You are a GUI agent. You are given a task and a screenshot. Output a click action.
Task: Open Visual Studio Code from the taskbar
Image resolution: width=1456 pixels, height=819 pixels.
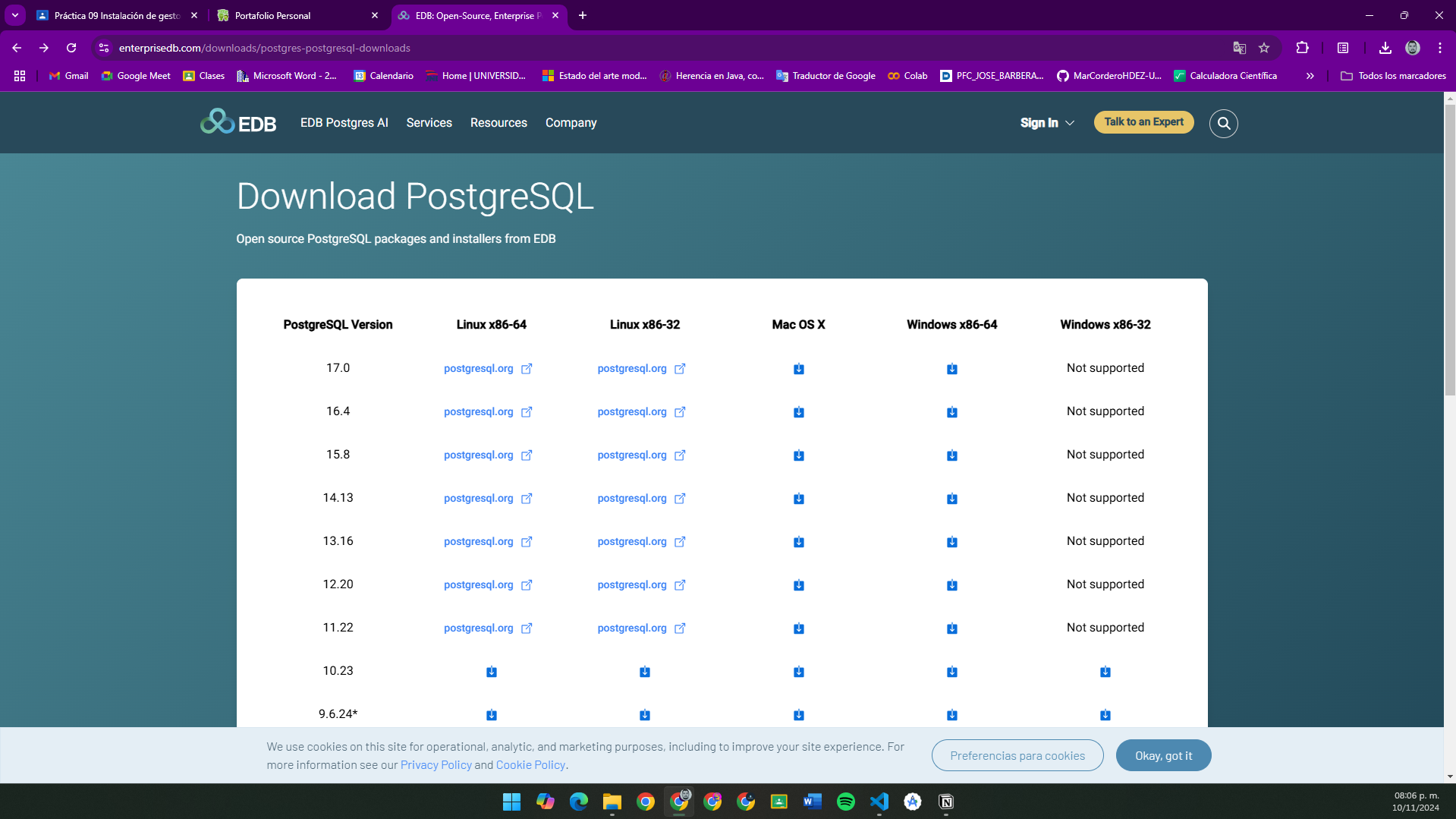[x=879, y=802]
